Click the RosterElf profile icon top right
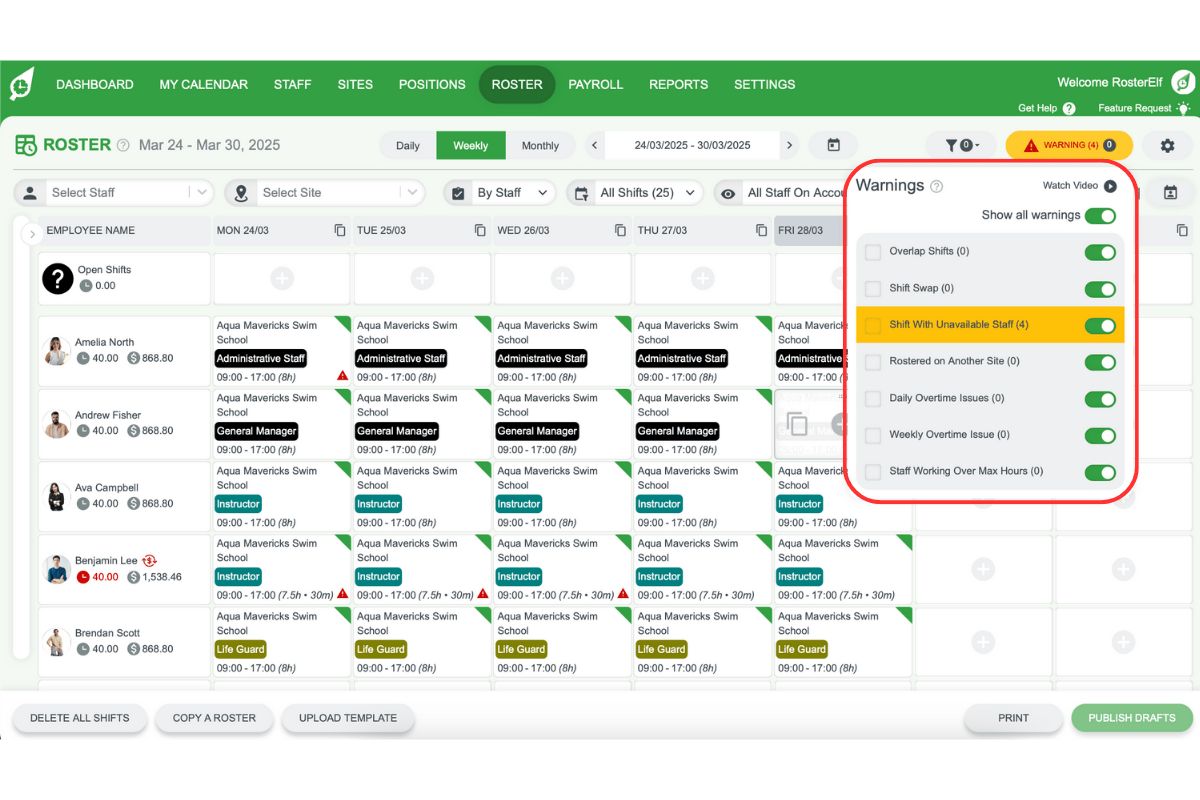The height and width of the screenshot is (800, 1200). [1183, 84]
